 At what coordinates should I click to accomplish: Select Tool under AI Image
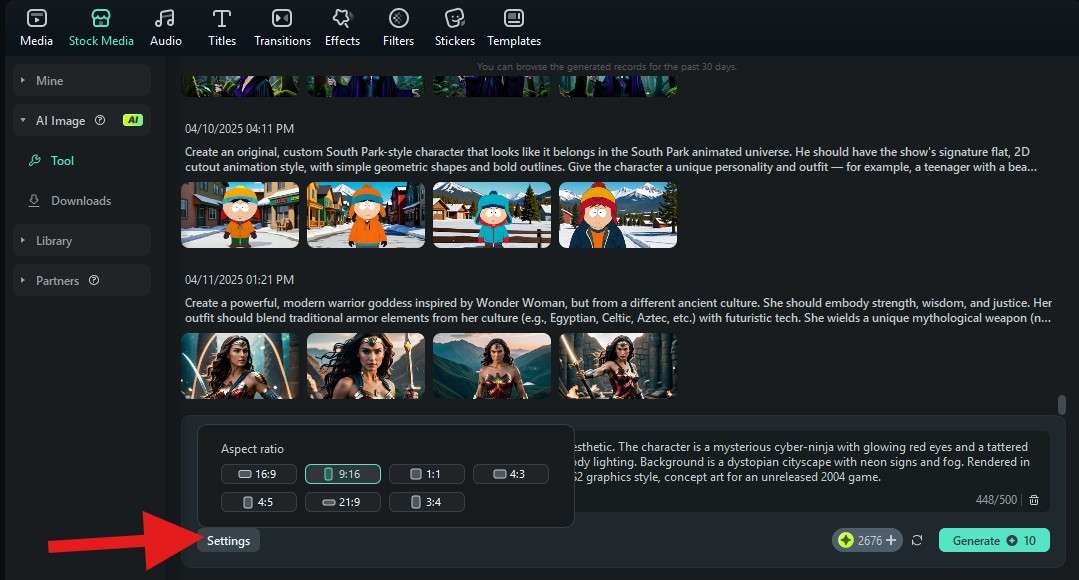[62, 160]
